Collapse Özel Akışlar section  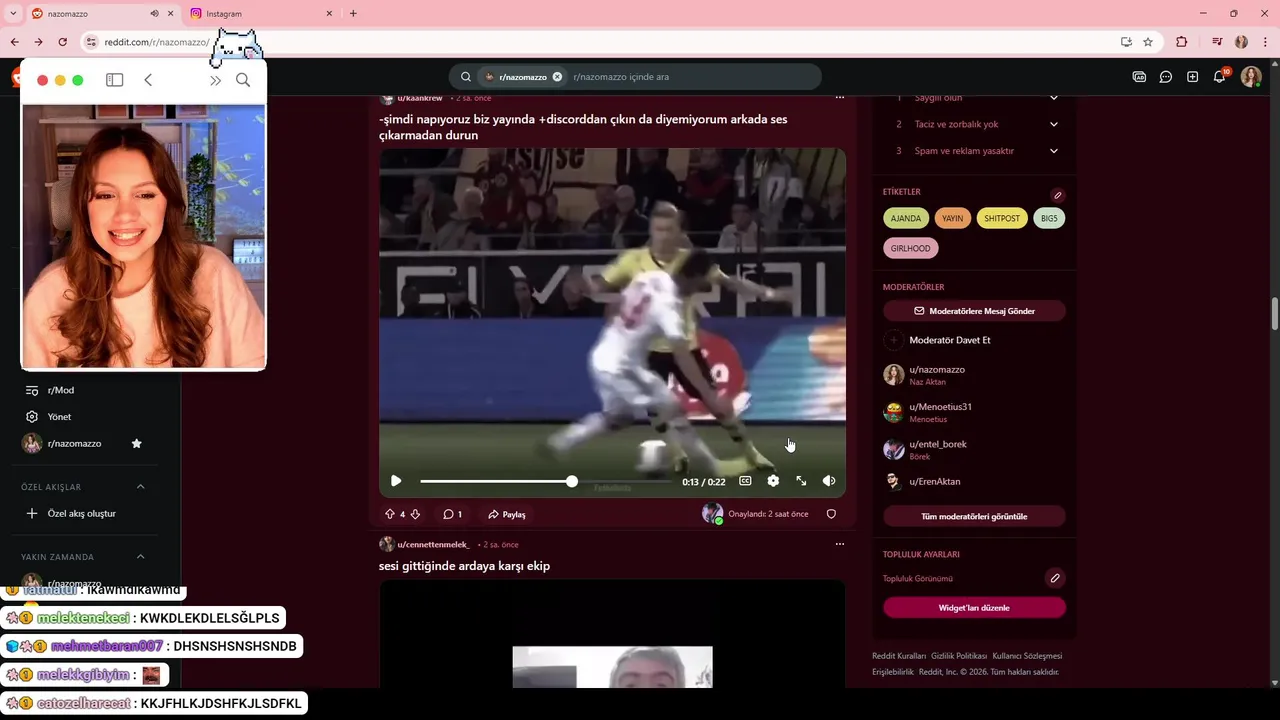click(x=140, y=487)
